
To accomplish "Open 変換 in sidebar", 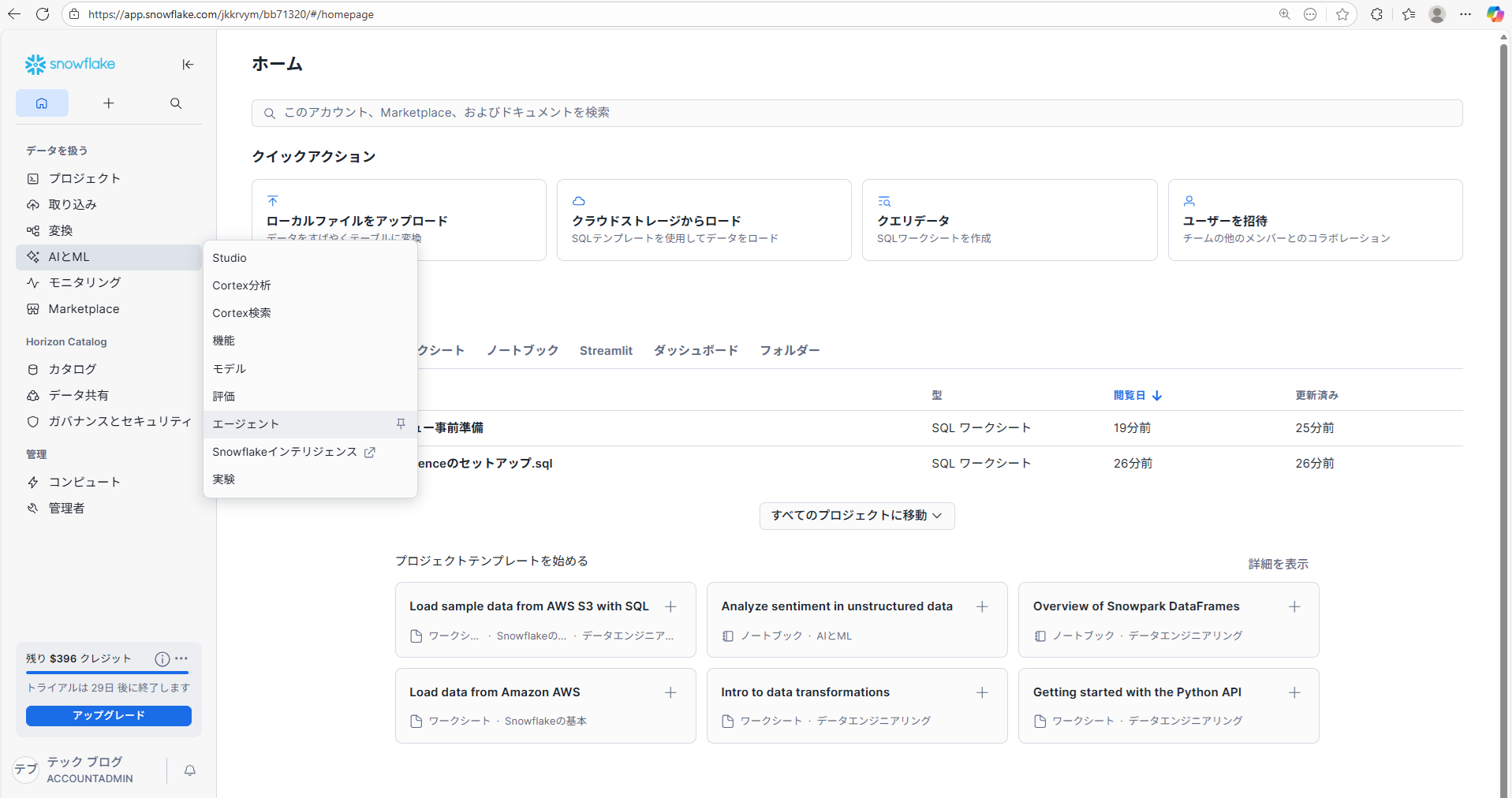I will 109,230.
